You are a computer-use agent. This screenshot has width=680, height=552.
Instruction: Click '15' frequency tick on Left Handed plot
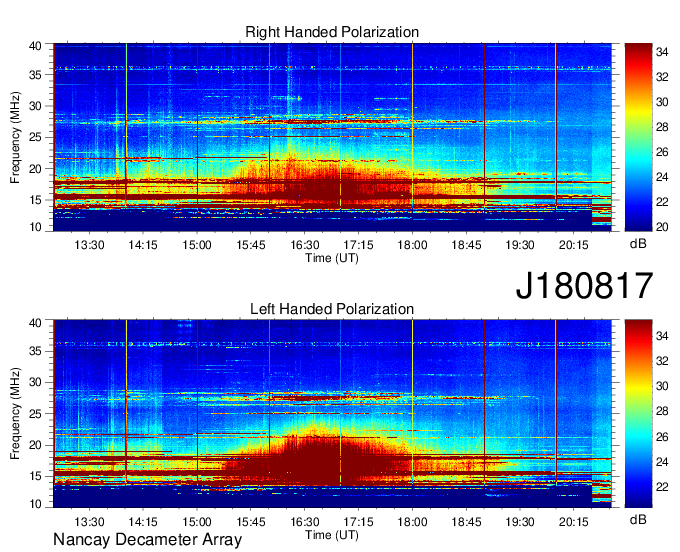click(36, 476)
